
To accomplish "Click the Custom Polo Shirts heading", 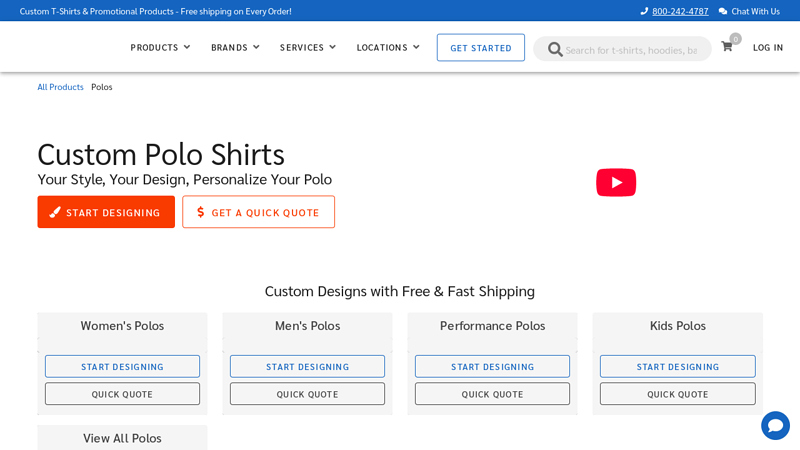I will 161,154.
